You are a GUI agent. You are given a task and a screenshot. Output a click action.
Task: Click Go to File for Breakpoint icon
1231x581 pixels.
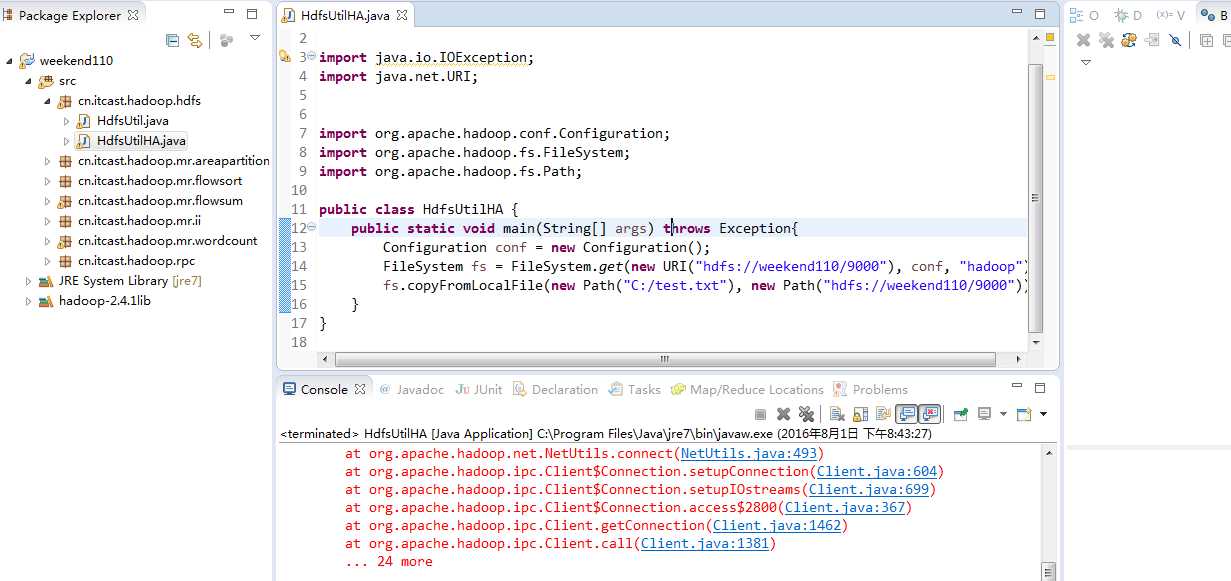1152,40
